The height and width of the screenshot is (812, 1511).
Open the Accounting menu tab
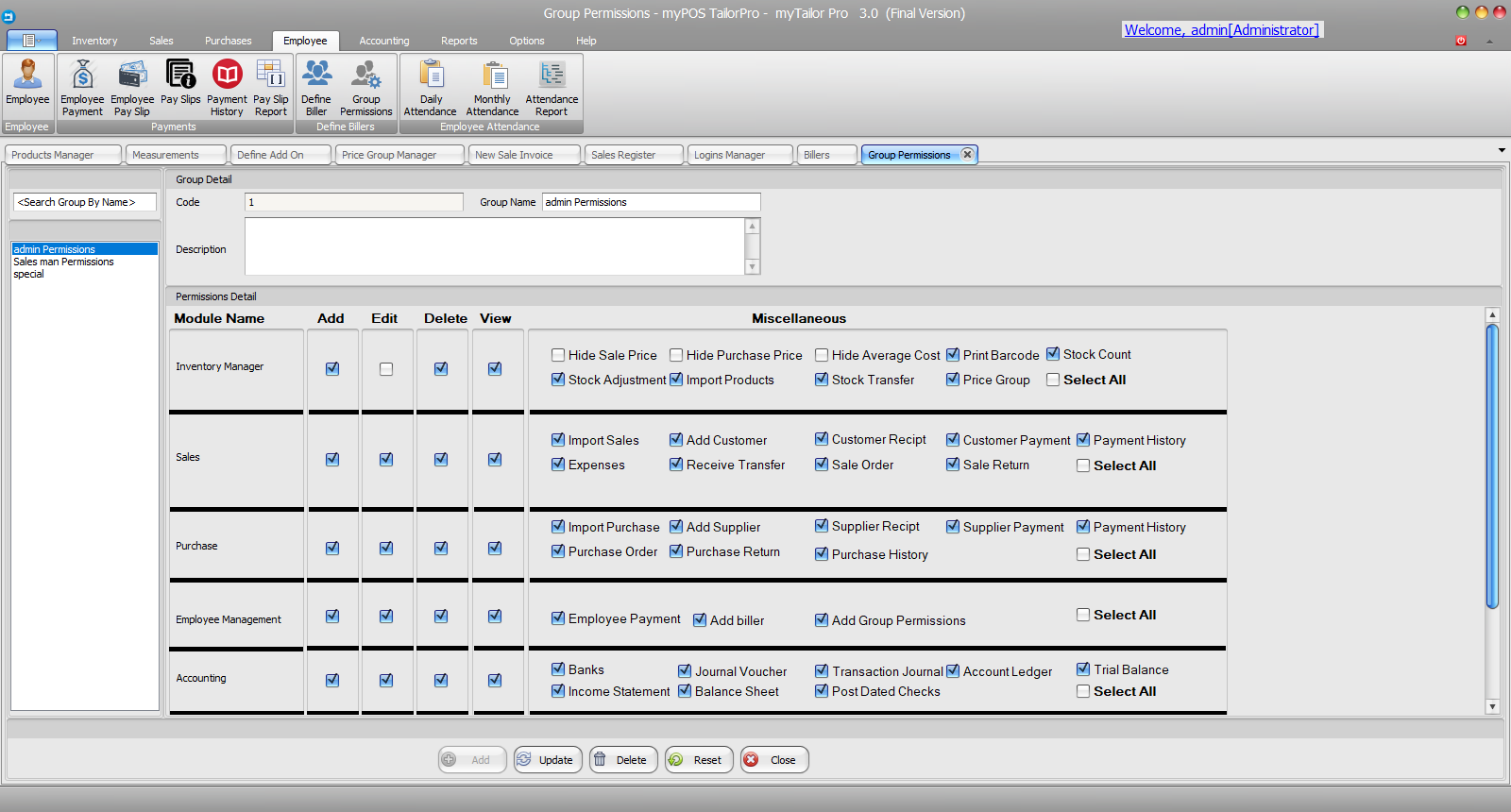(383, 41)
